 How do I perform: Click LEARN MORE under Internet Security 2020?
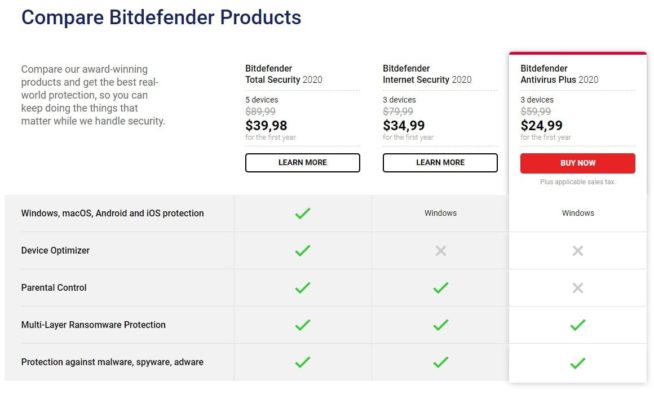(440, 163)
